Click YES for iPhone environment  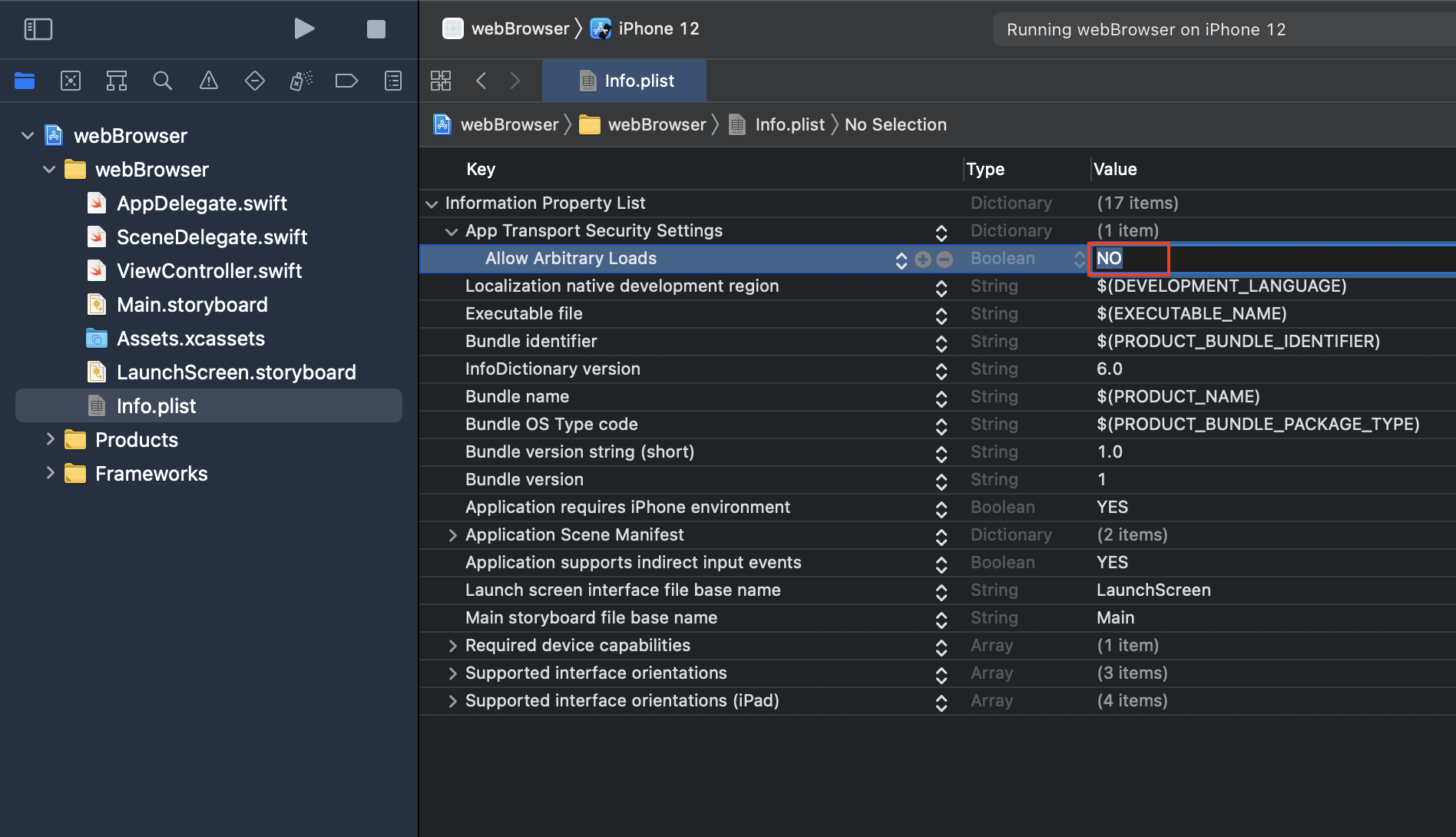pos(1112,508)
